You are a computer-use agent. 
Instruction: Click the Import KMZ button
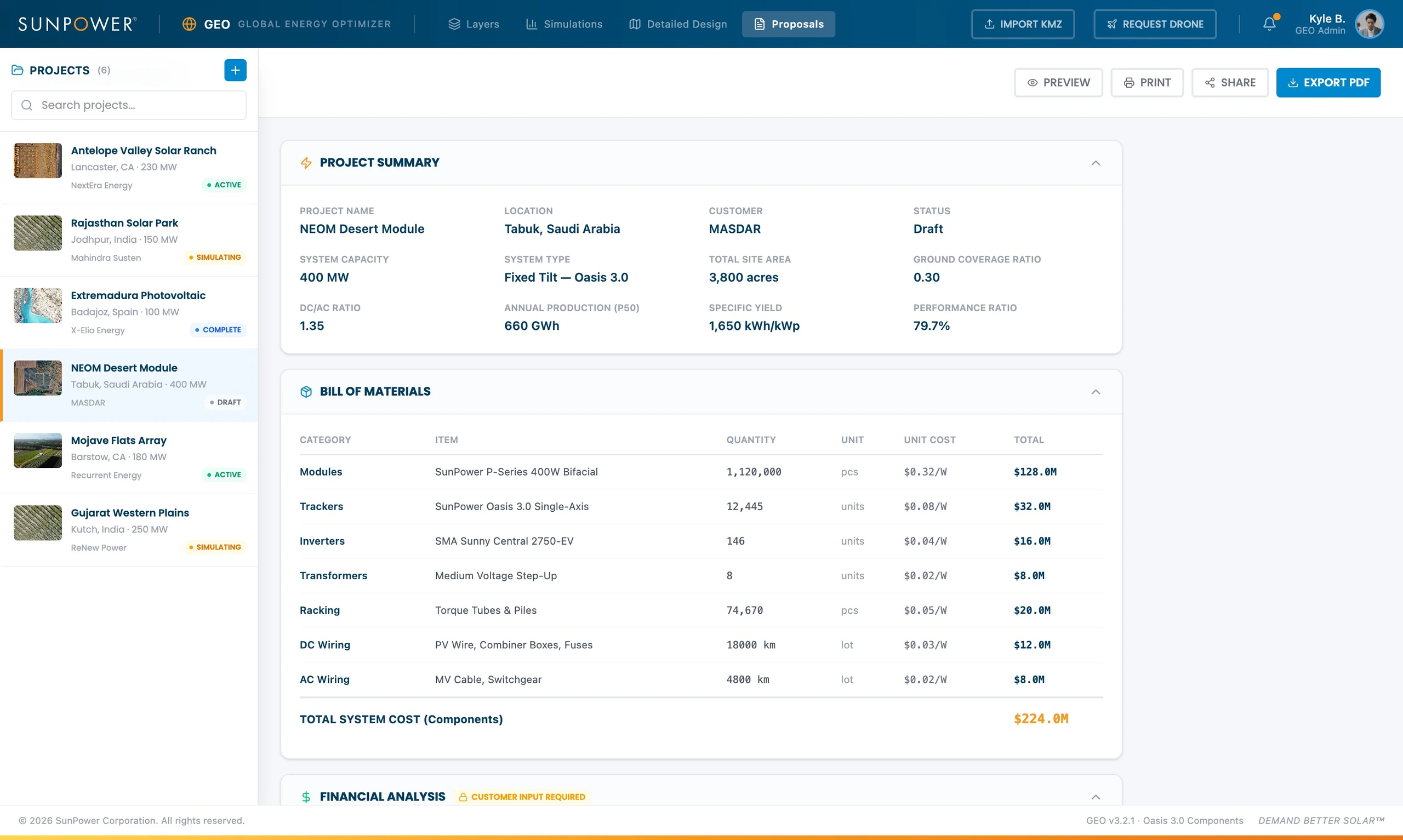1023,24
